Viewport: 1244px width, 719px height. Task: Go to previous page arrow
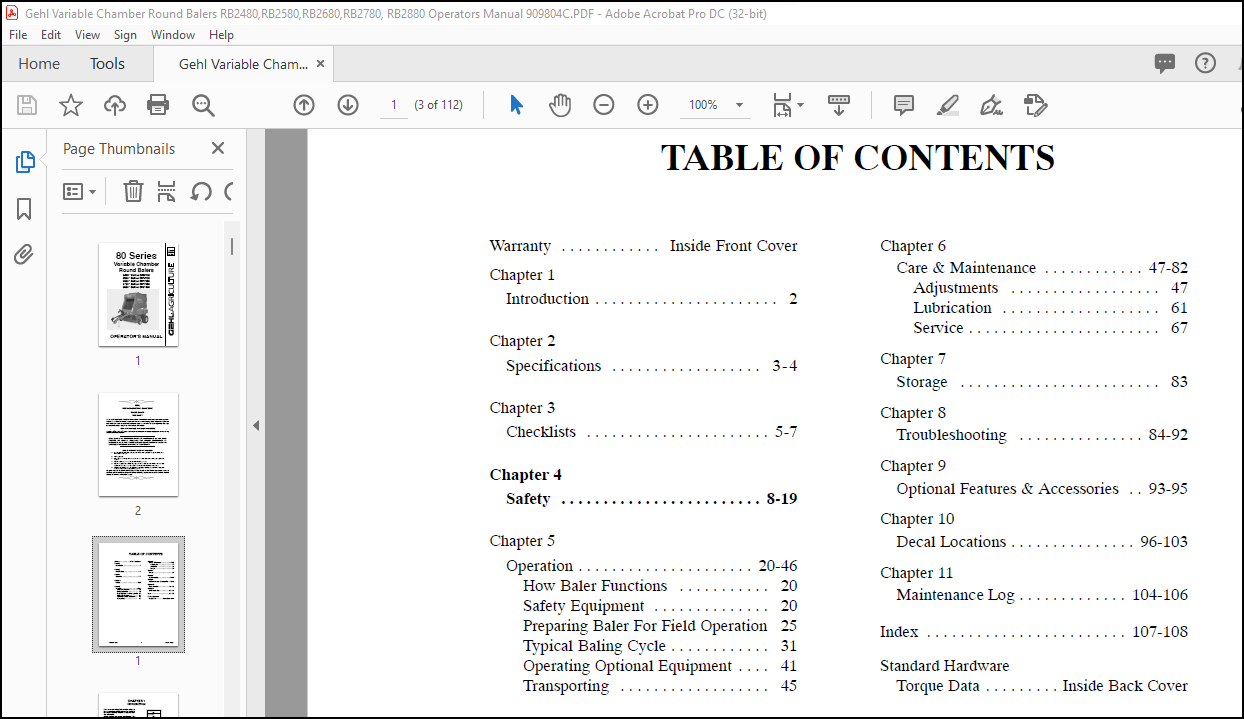pyautogui.click(x=304, y=105)
